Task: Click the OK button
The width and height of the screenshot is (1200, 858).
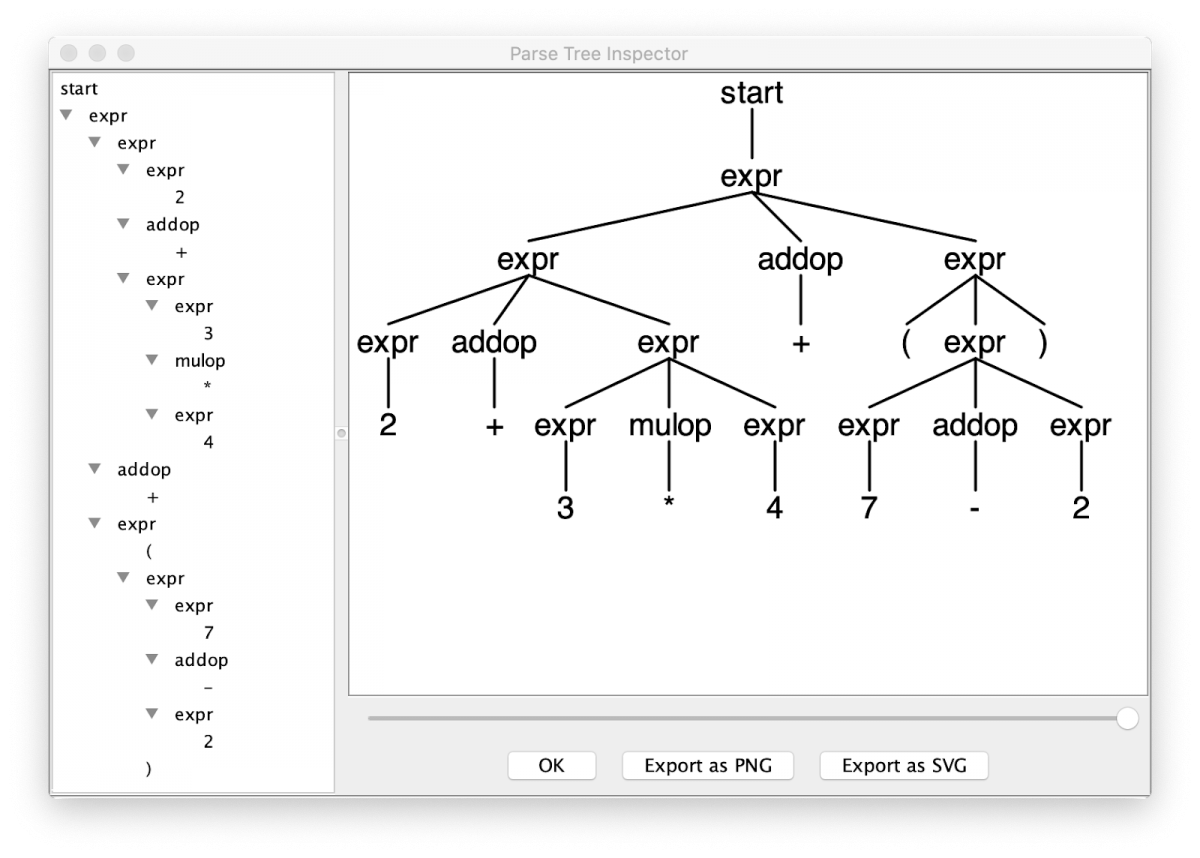Action: coord(551,766)
